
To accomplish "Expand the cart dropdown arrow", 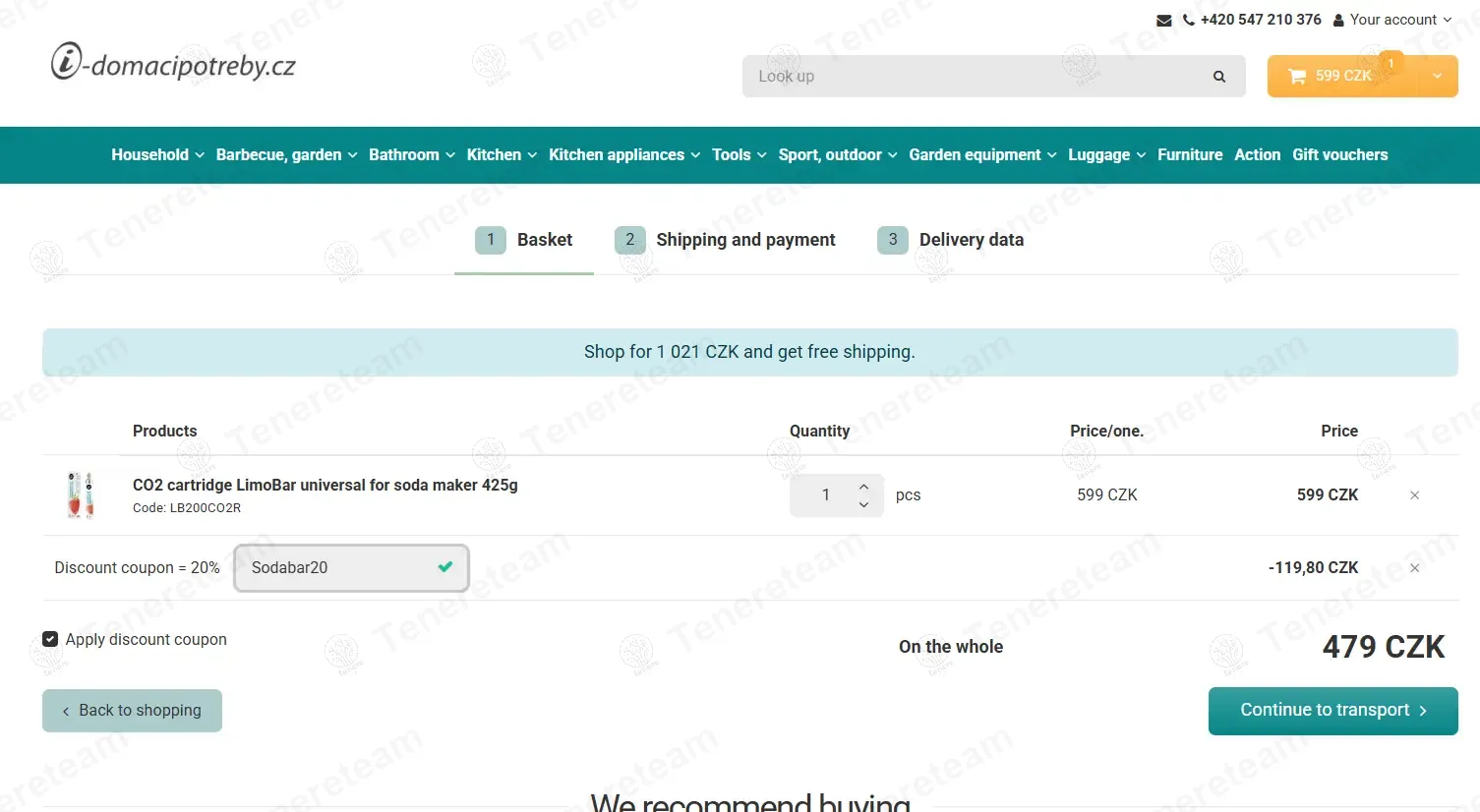I will (x=1438, y=76).
